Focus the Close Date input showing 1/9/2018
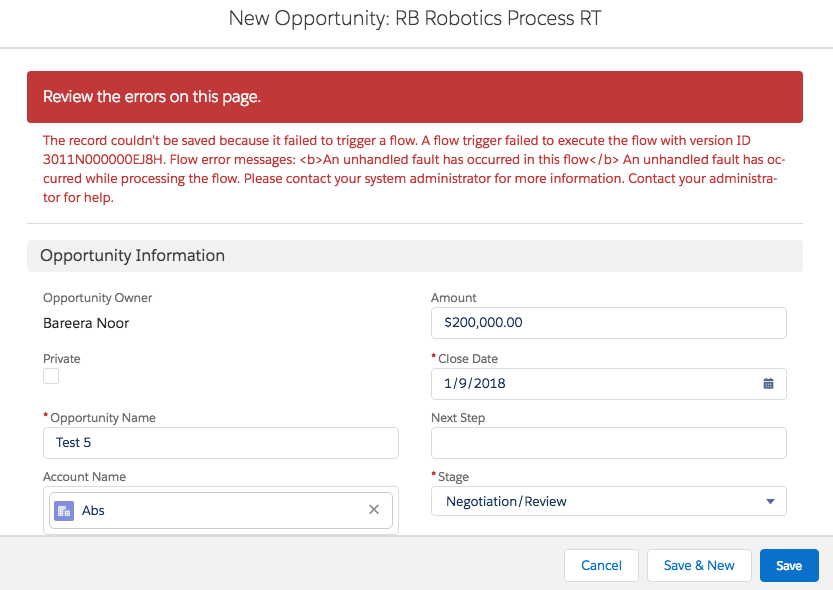This screenshot has height=590, width=833. (x=595, y=383)
